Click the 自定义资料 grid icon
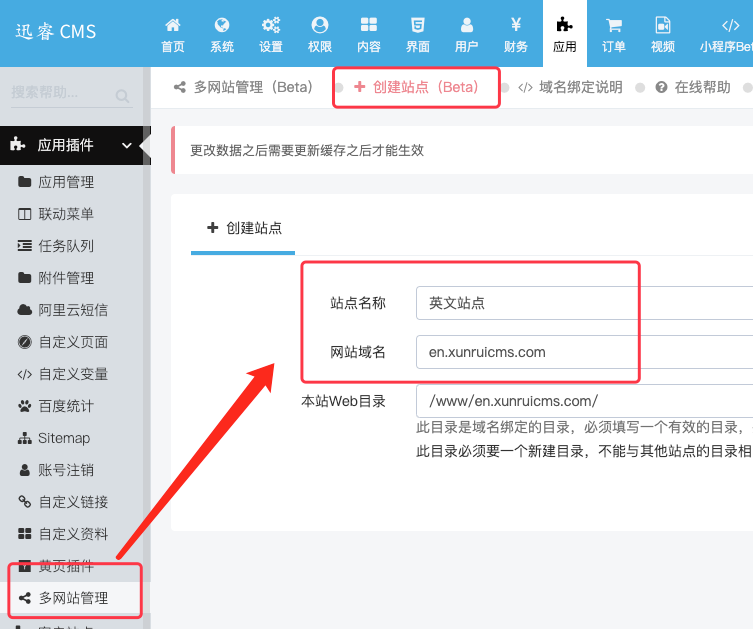Viewport: 753px width, 629px height. tap(24, 534)
